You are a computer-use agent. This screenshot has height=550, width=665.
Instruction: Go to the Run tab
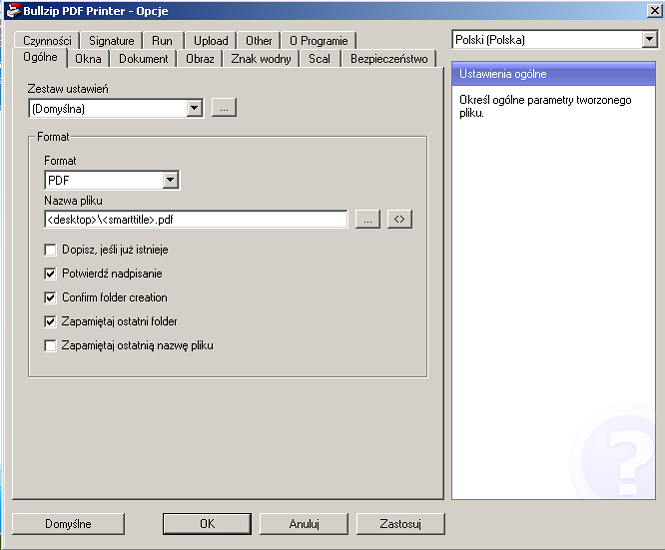pyautogui.click(x=162, y=41)
